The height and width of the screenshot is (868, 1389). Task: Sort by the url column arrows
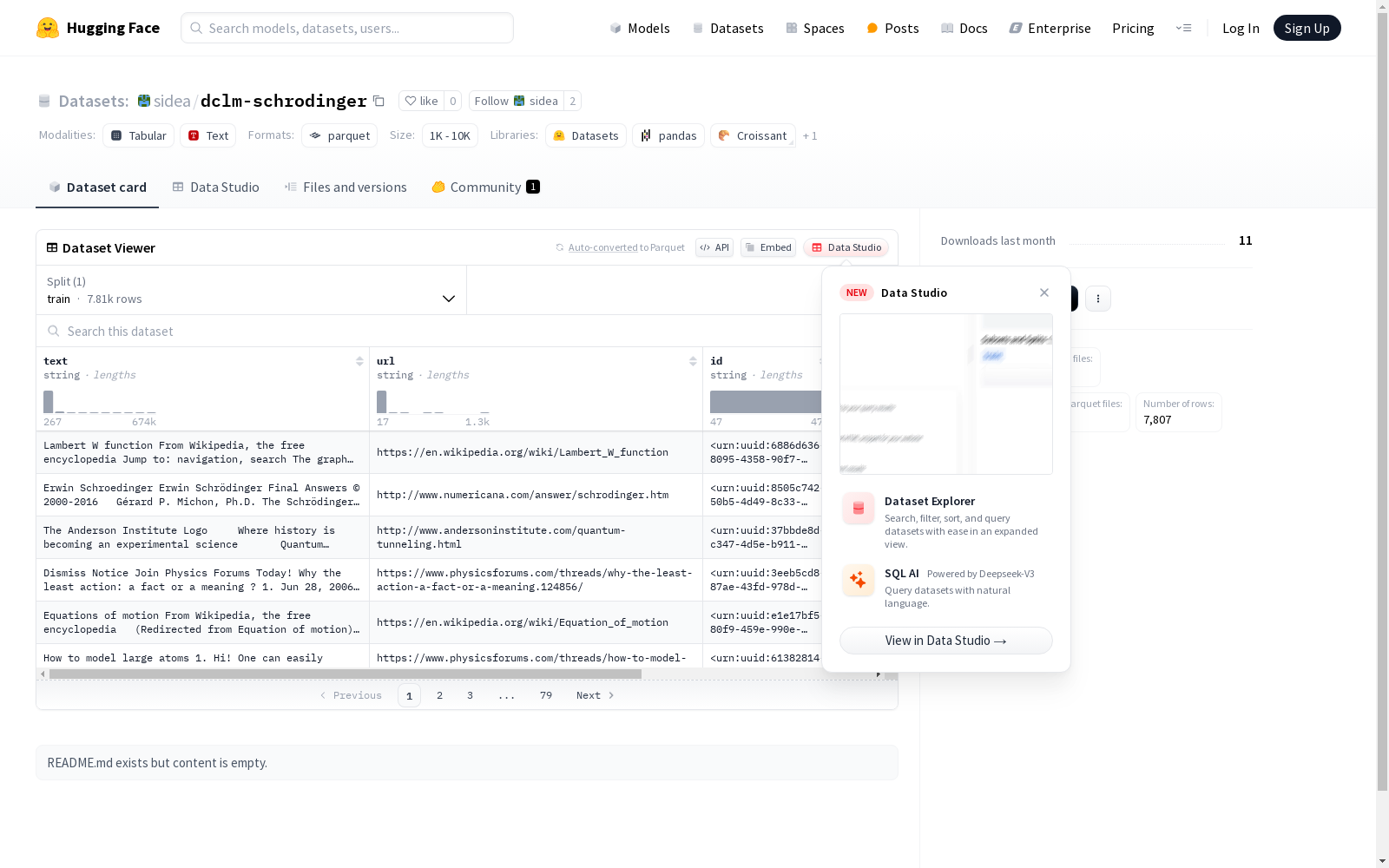pos(693,361)
